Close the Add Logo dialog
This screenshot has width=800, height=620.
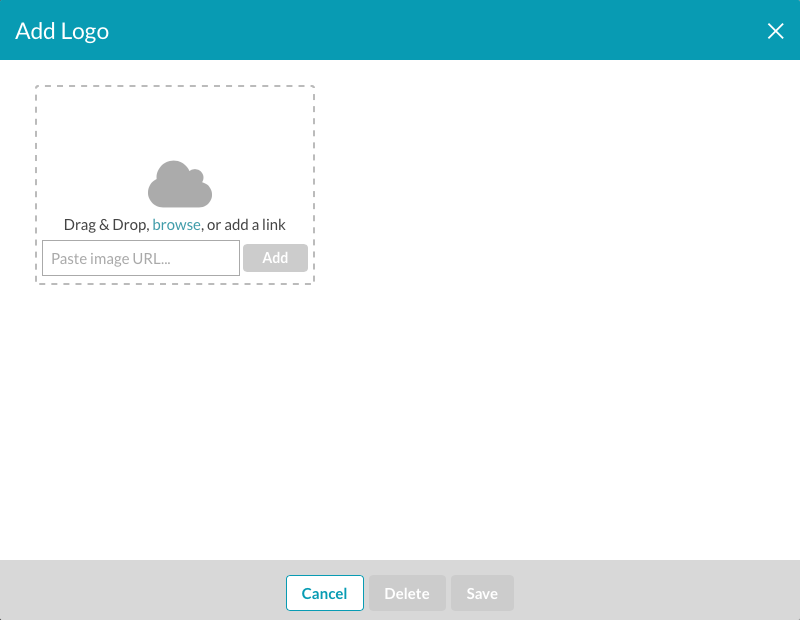tap(775, 31)
